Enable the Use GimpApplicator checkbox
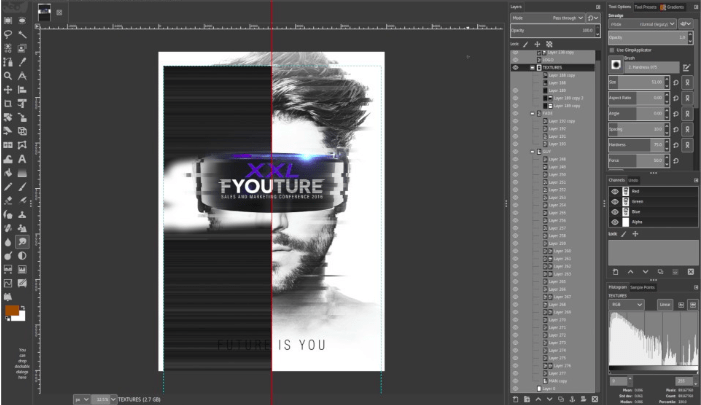Screen dimensions: 701x405 click(612, 50)
